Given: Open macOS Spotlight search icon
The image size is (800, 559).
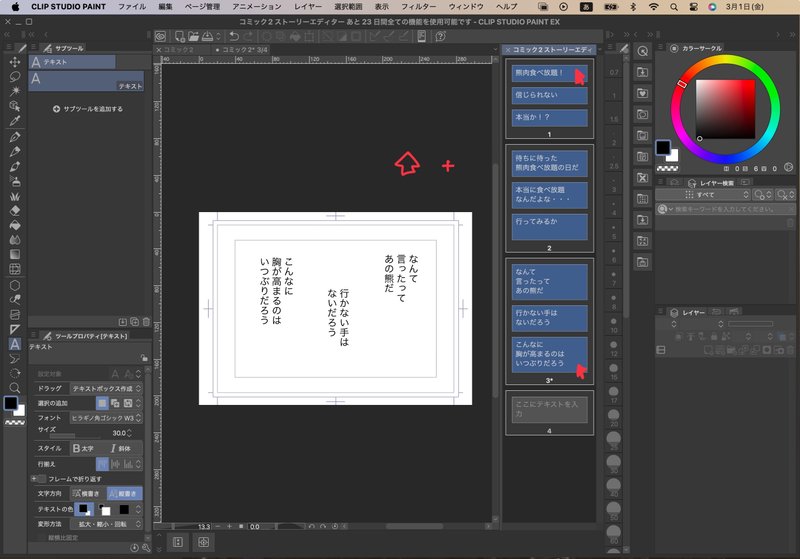Looking at the screenshot, I should [674, 7].
